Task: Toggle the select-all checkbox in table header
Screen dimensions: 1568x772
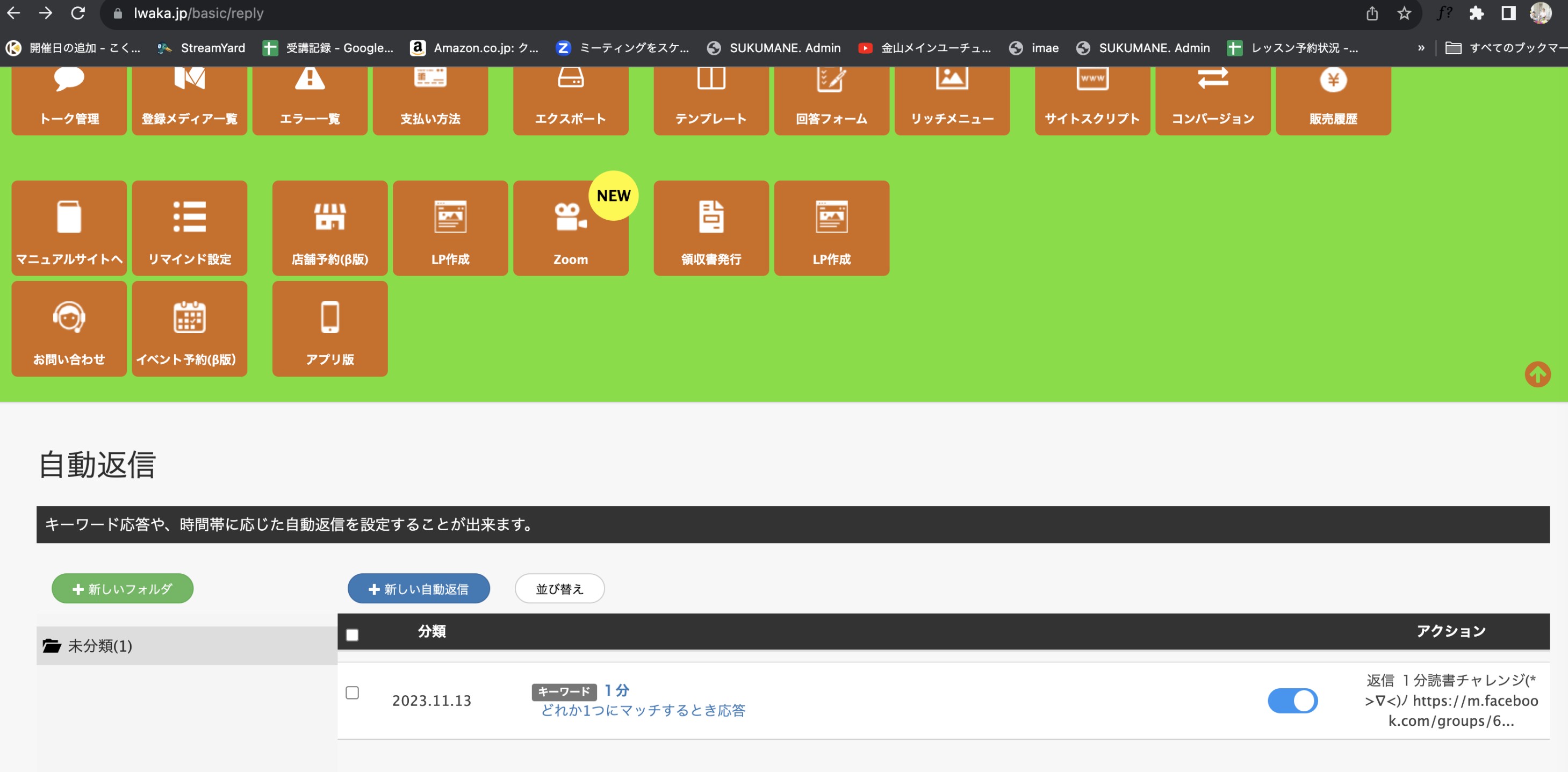Action: point(352,634)
